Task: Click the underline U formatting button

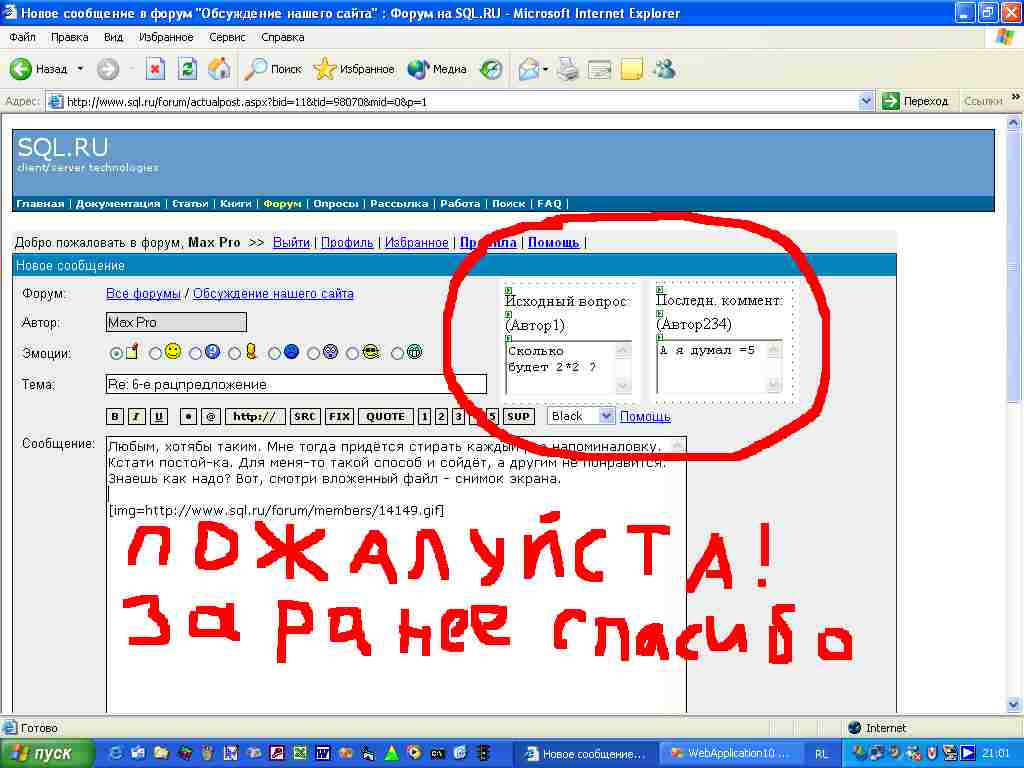Action: pos(159,417)
